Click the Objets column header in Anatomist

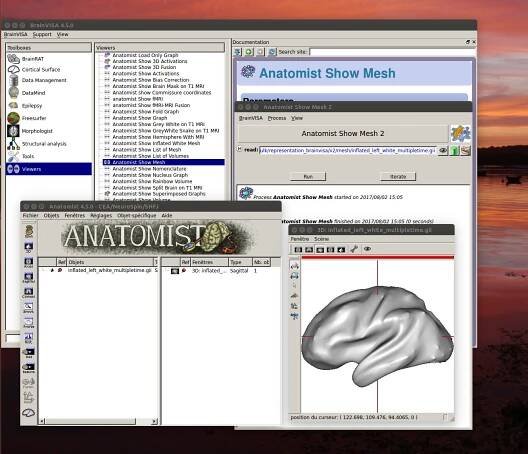(110, 262)
